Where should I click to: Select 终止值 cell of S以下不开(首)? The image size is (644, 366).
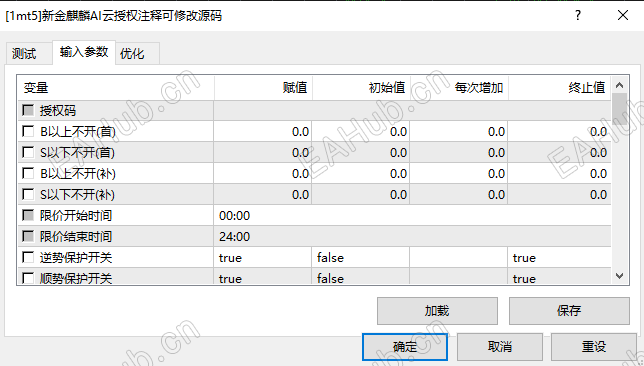pos(559,152)
